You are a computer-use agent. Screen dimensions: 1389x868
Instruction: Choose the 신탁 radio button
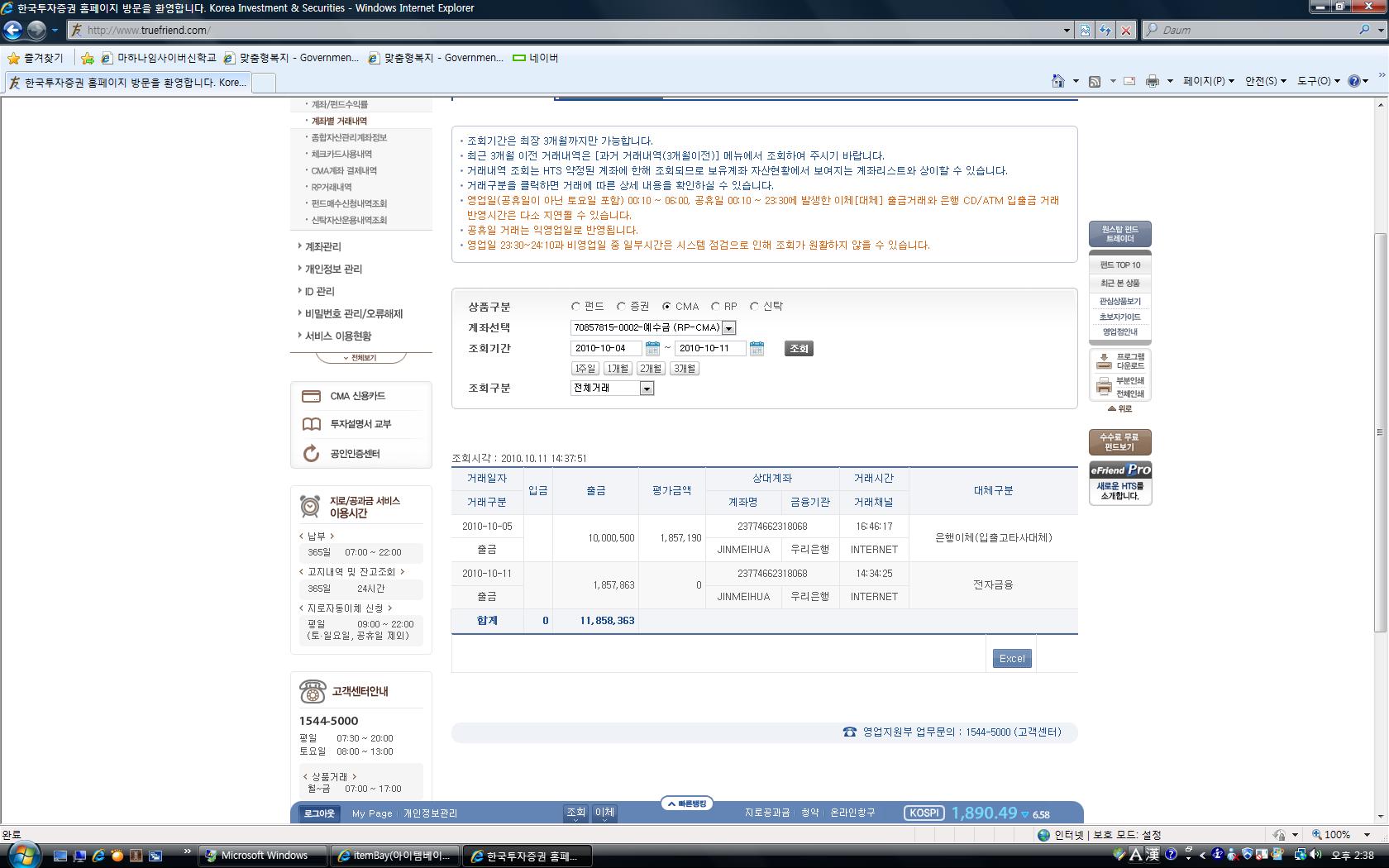tap(754, 307)
